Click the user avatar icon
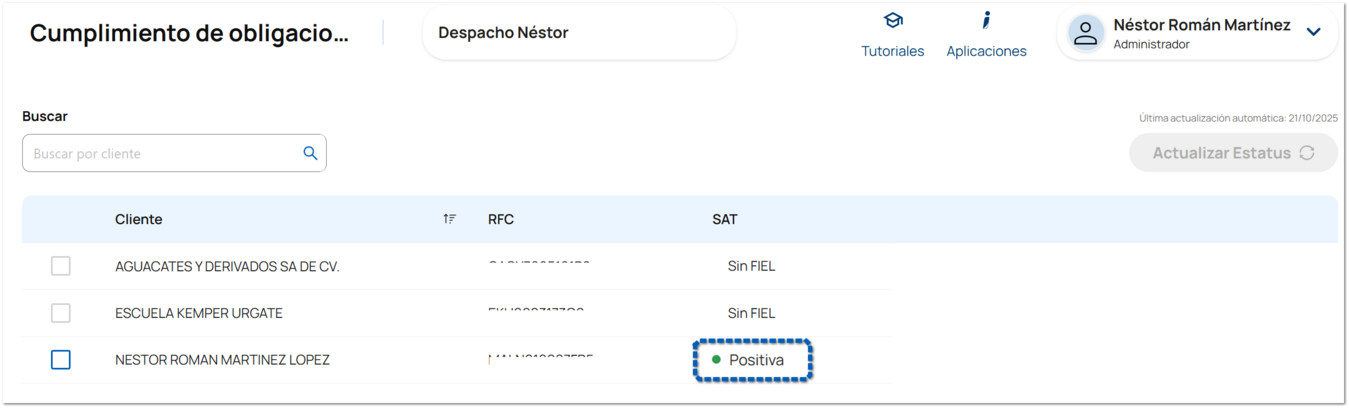The image size is (1349, 408). point(1085,33)
